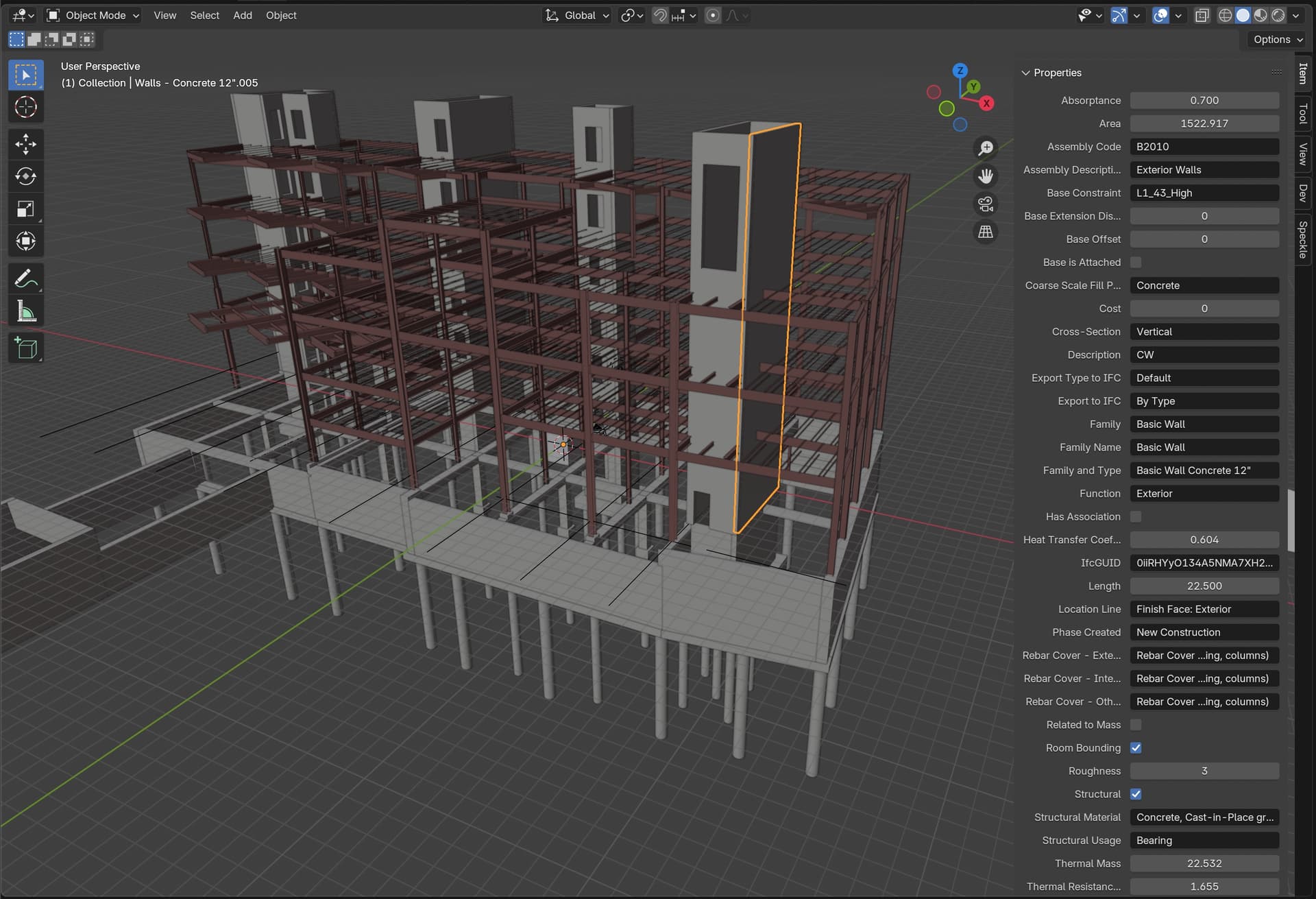
Task: Adjust the Absorptance value slider
Action: point(1204,100)
